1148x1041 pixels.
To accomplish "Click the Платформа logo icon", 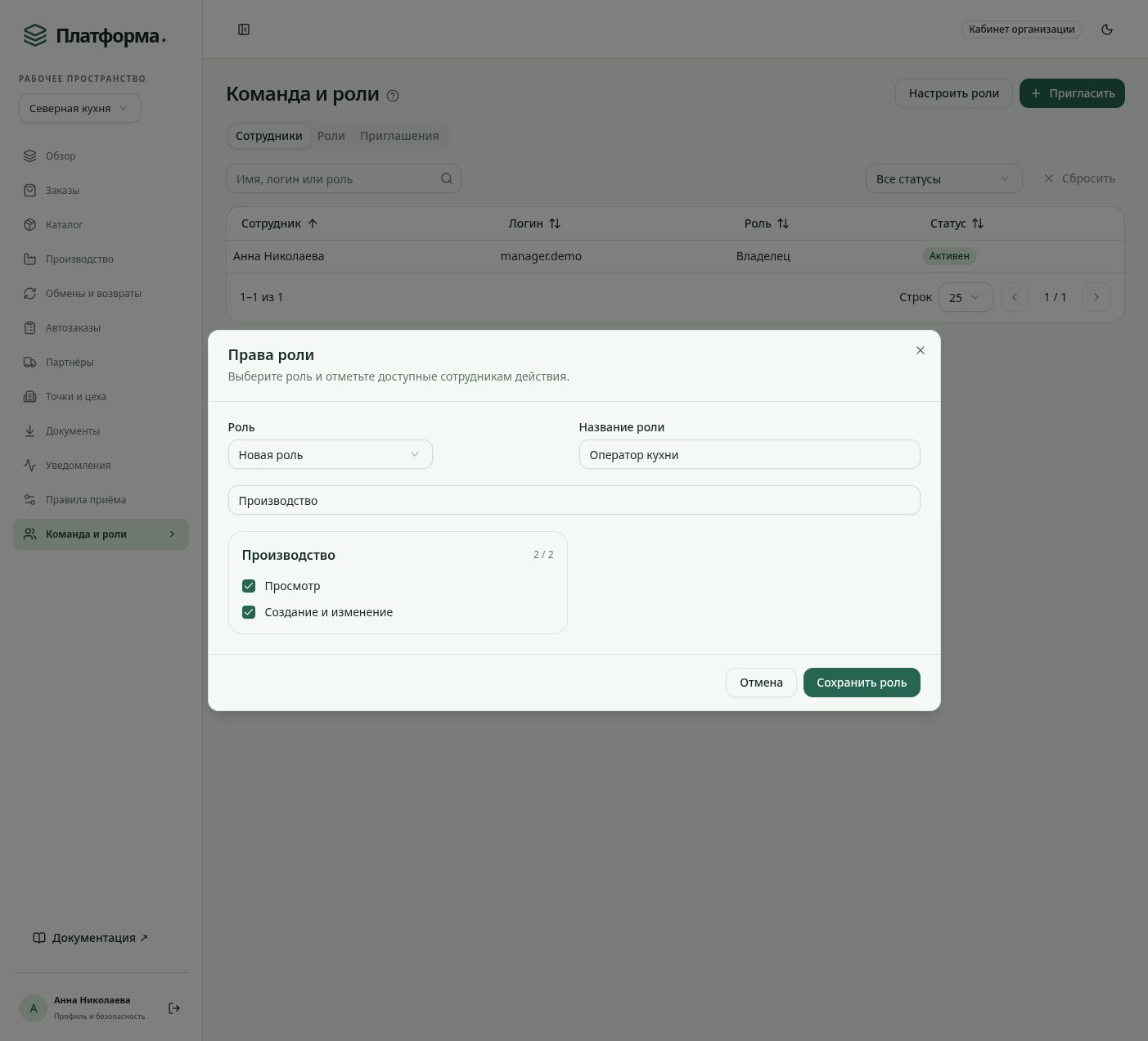I will click(34, 35).
